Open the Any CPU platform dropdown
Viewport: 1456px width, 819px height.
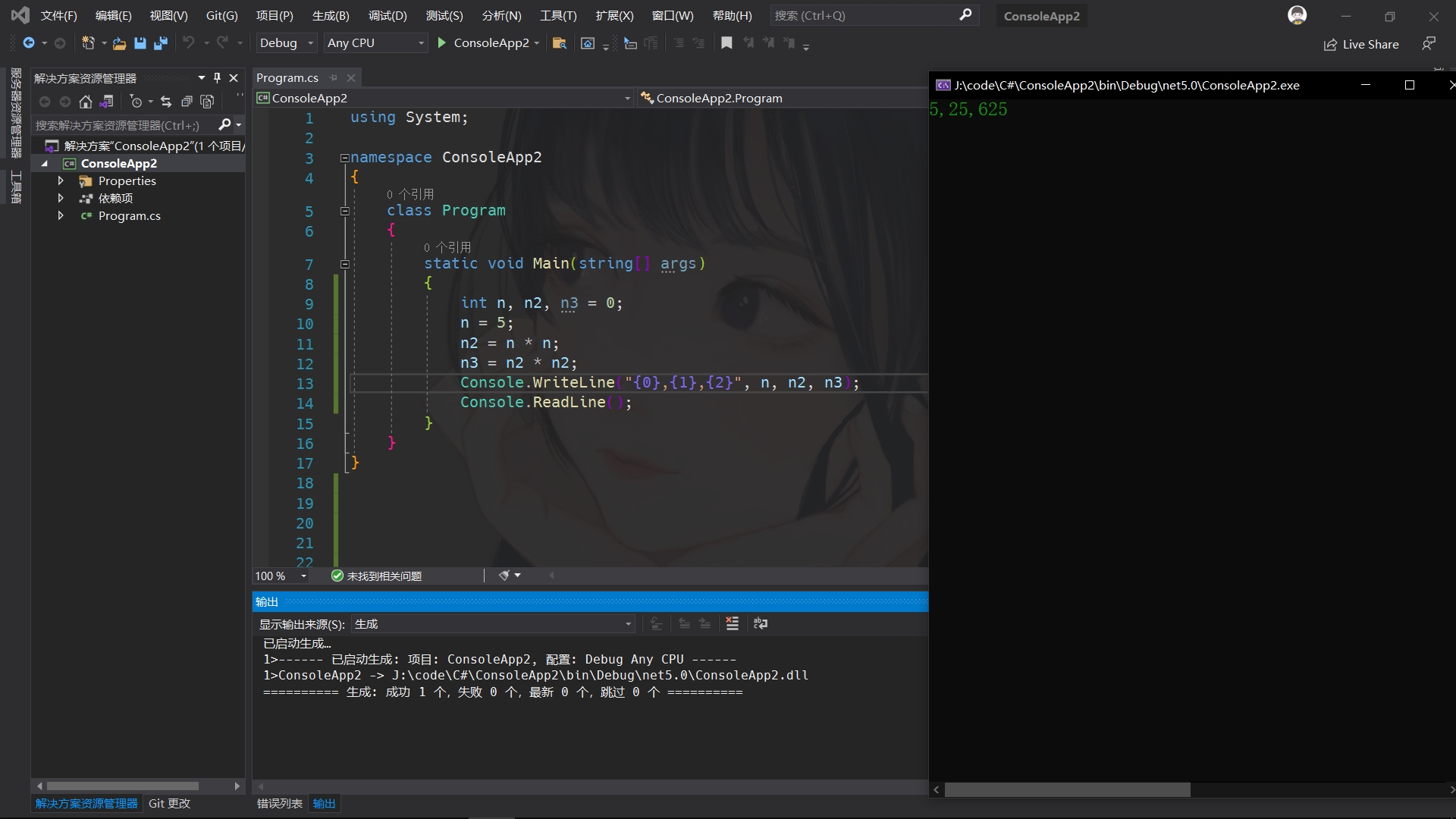tap(375, 43)
